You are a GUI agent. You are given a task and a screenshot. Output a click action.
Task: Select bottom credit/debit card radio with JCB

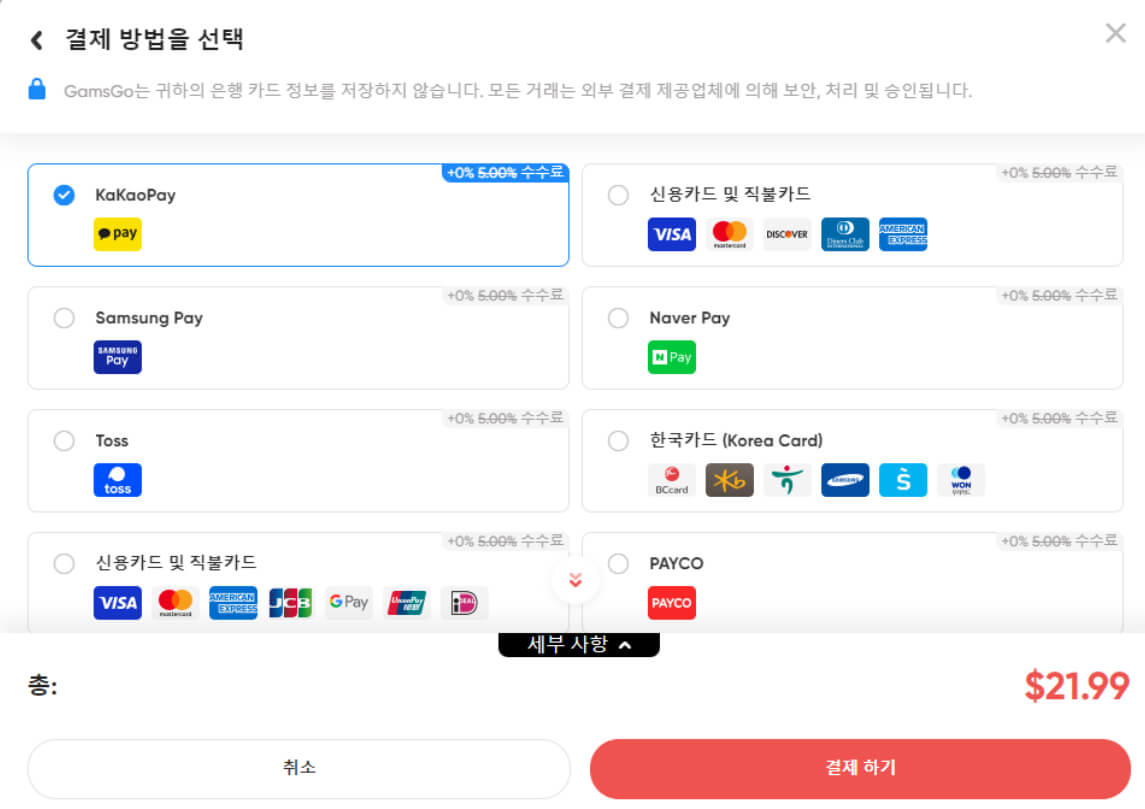tap(64, 563)
